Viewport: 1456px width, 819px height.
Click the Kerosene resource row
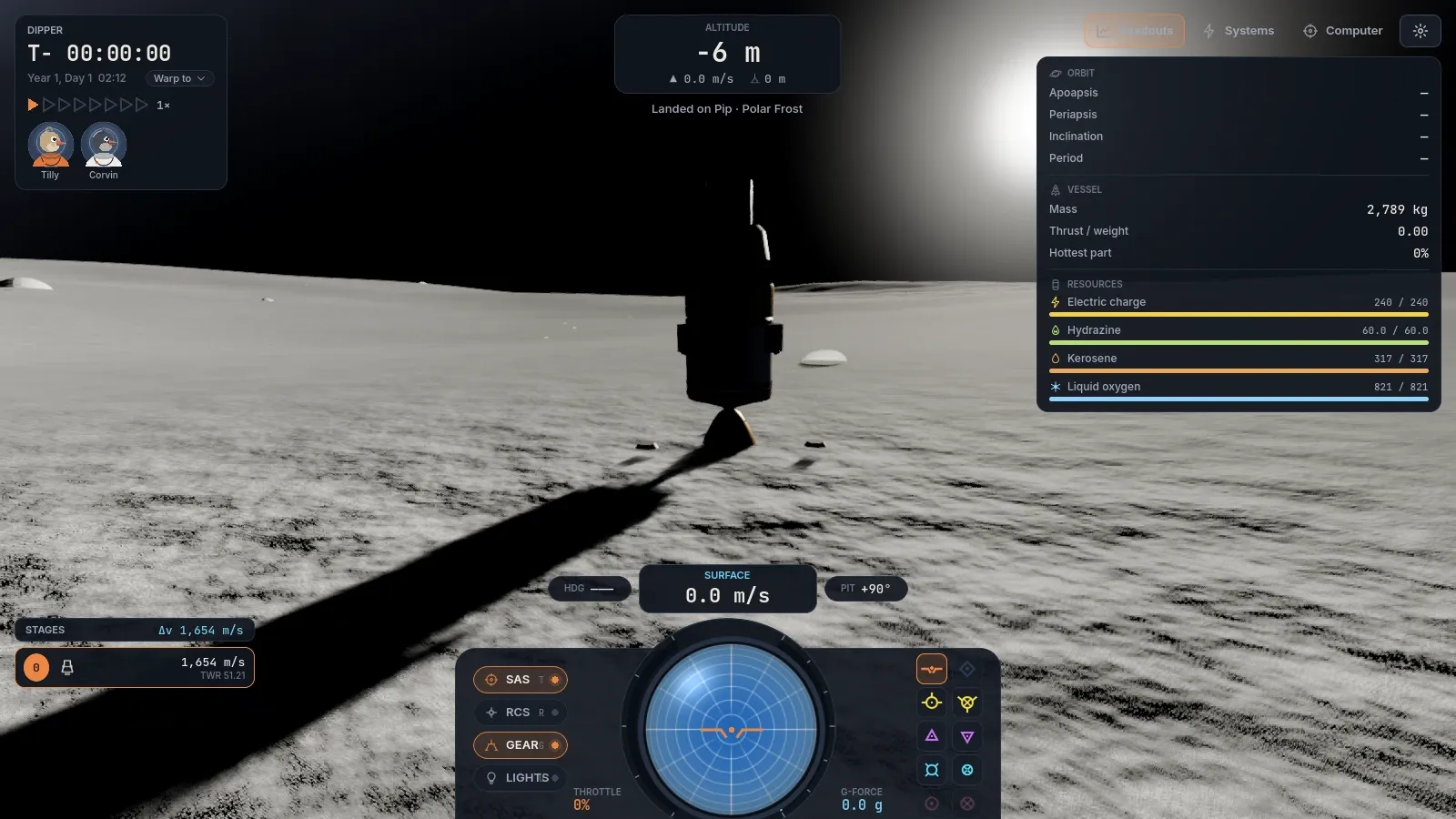pos(1239,362)
